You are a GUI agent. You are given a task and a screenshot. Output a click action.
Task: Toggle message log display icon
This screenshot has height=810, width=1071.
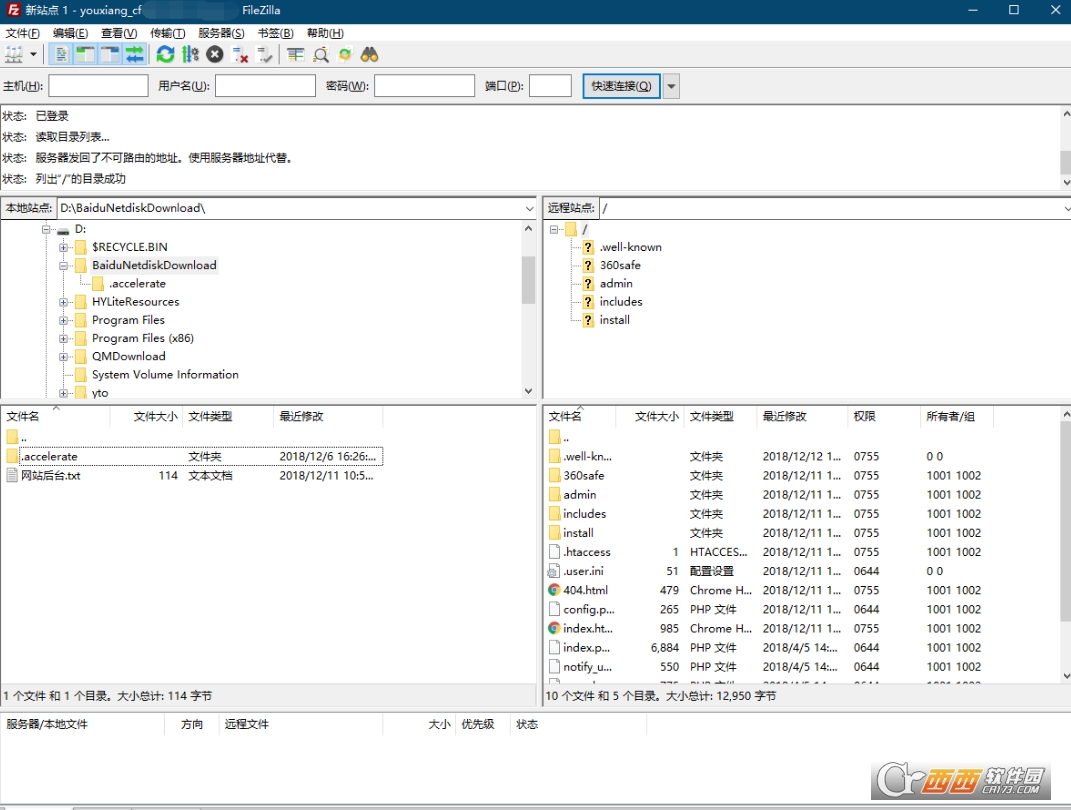[61, 55]
